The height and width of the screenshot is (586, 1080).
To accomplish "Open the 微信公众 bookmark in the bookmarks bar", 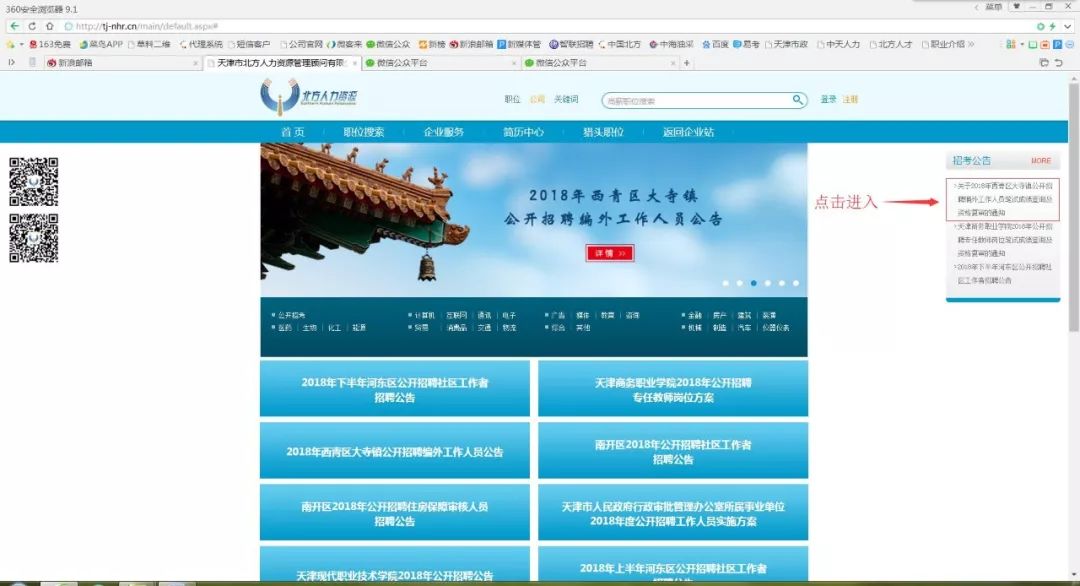I will click(x=388, y=44).
